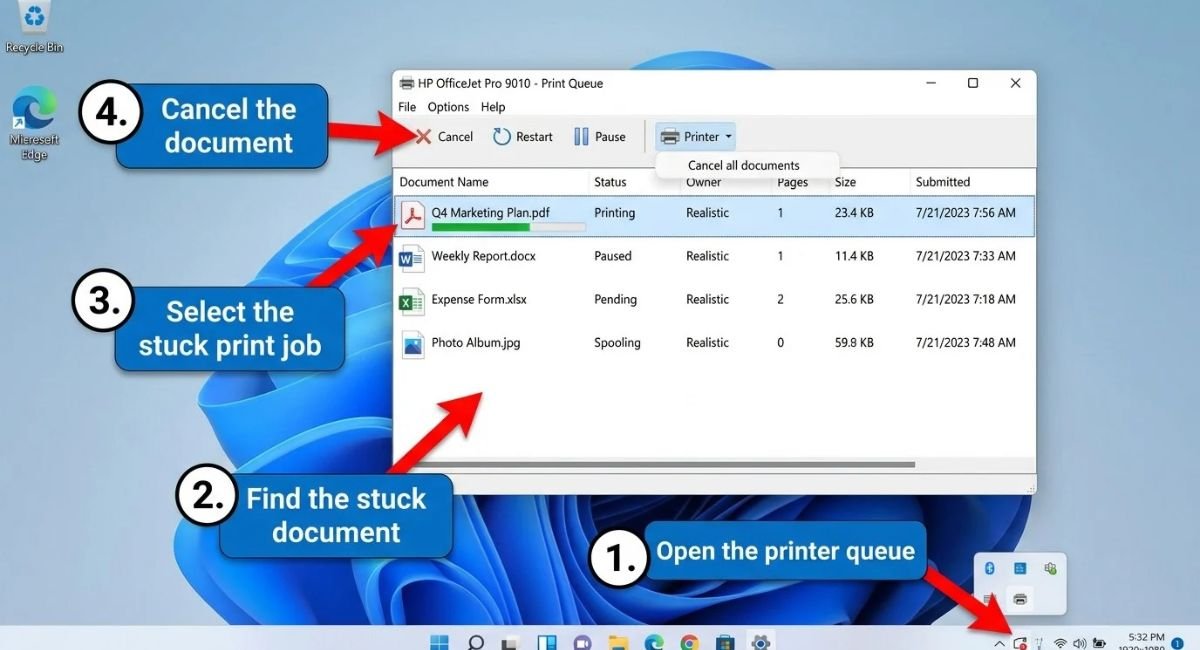Select the Photo Album.jpg print job
Screen dimensions: 1200x650
click(714, 344)
